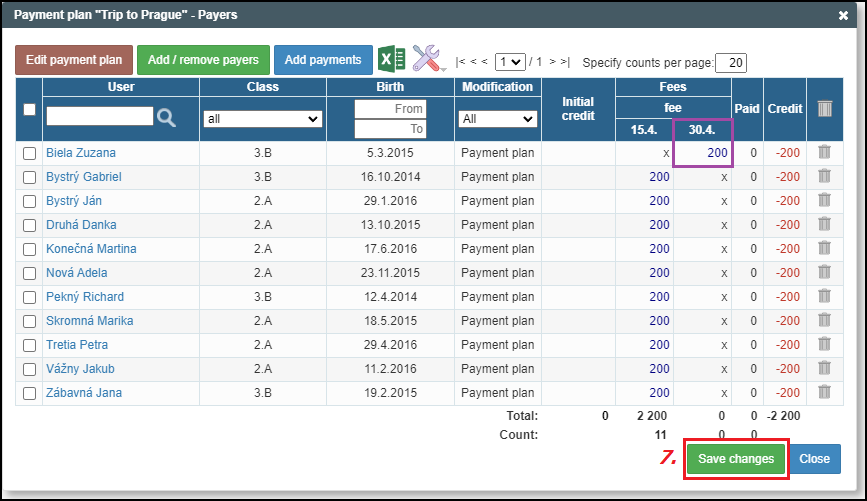This screenshot has width=867, height=501.
Task: Open Konečná Martina user link
Action: click(91, 249)
